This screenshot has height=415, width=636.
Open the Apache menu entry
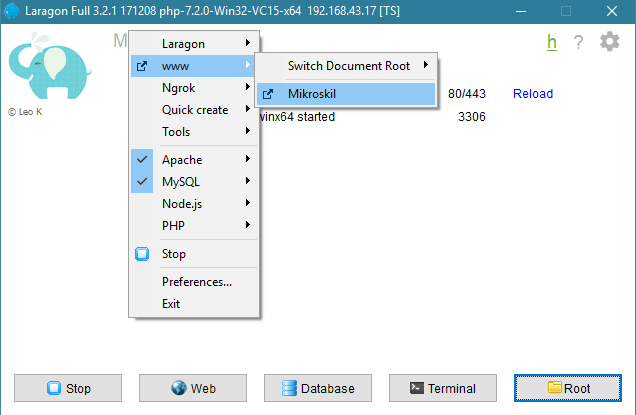[194, 160]
